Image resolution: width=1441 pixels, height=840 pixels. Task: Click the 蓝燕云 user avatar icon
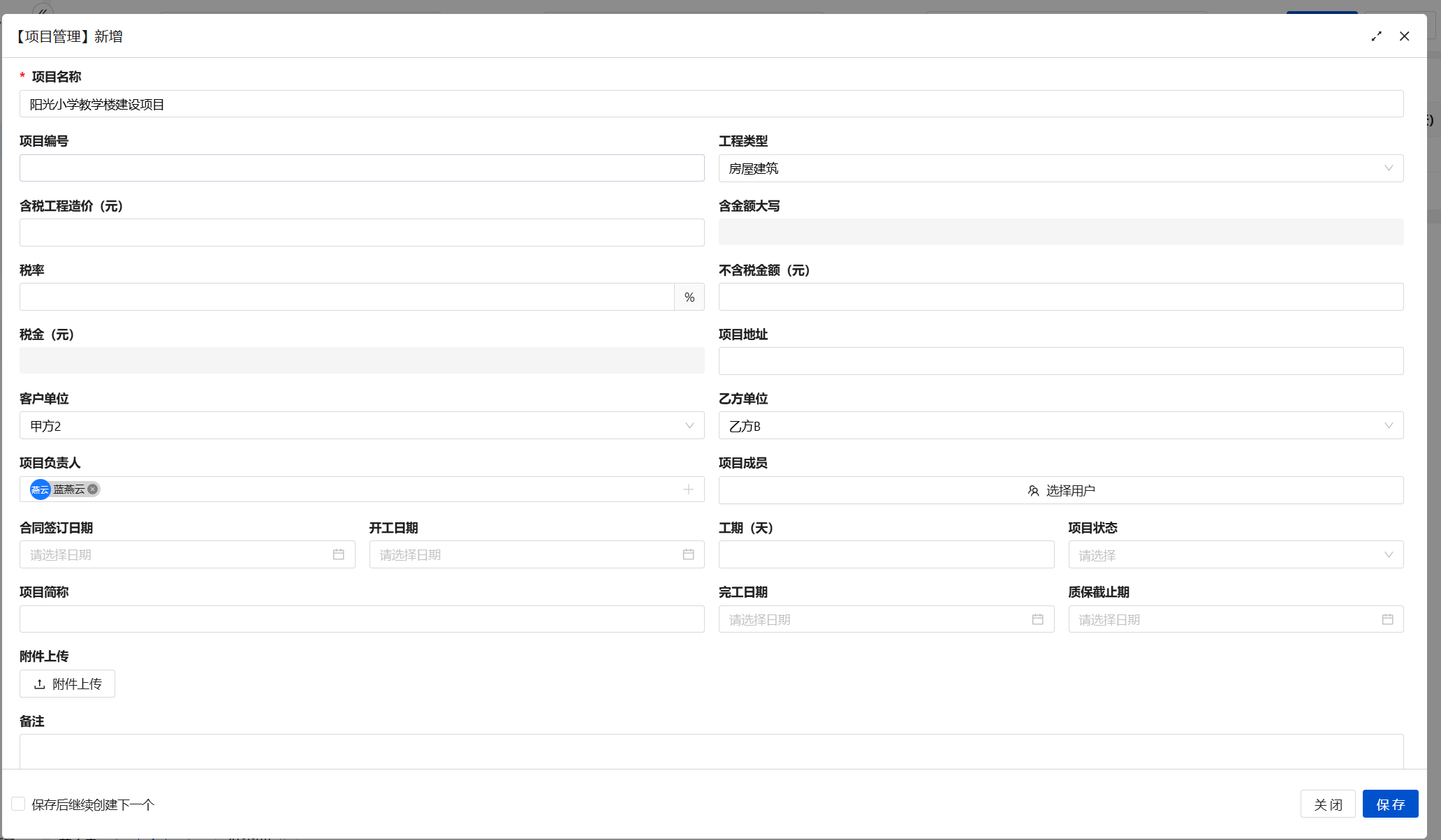(x=40, y=489)
